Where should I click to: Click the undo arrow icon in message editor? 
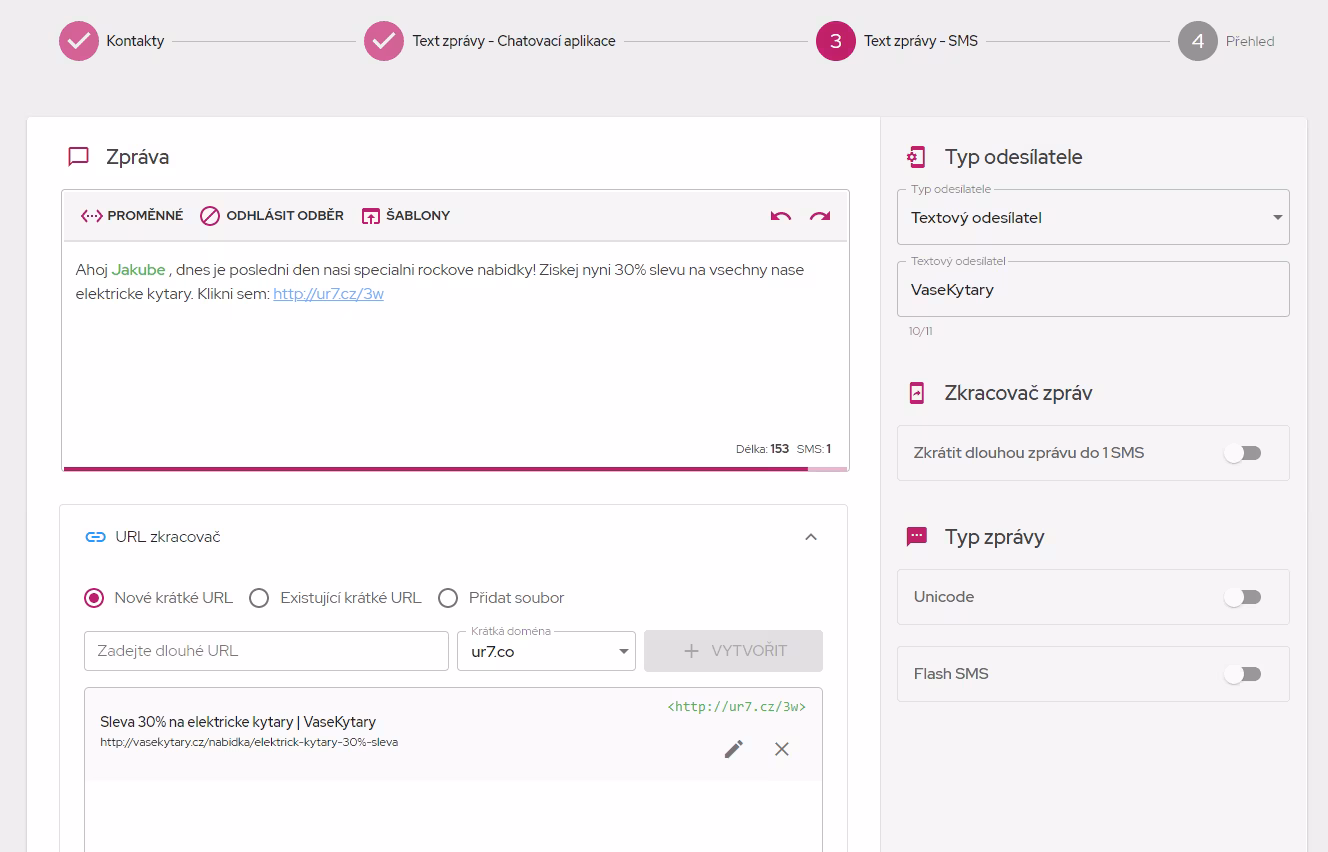tap(781, 216)
